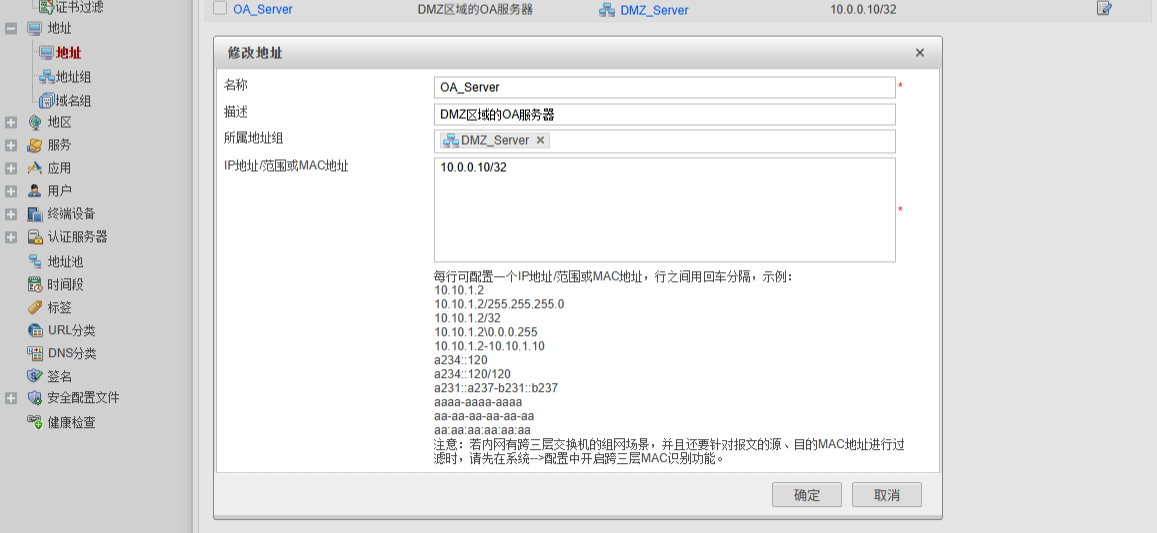1157x533 pixels.
Task: Open 签名 in the sidebar
Action: [60, 376]
